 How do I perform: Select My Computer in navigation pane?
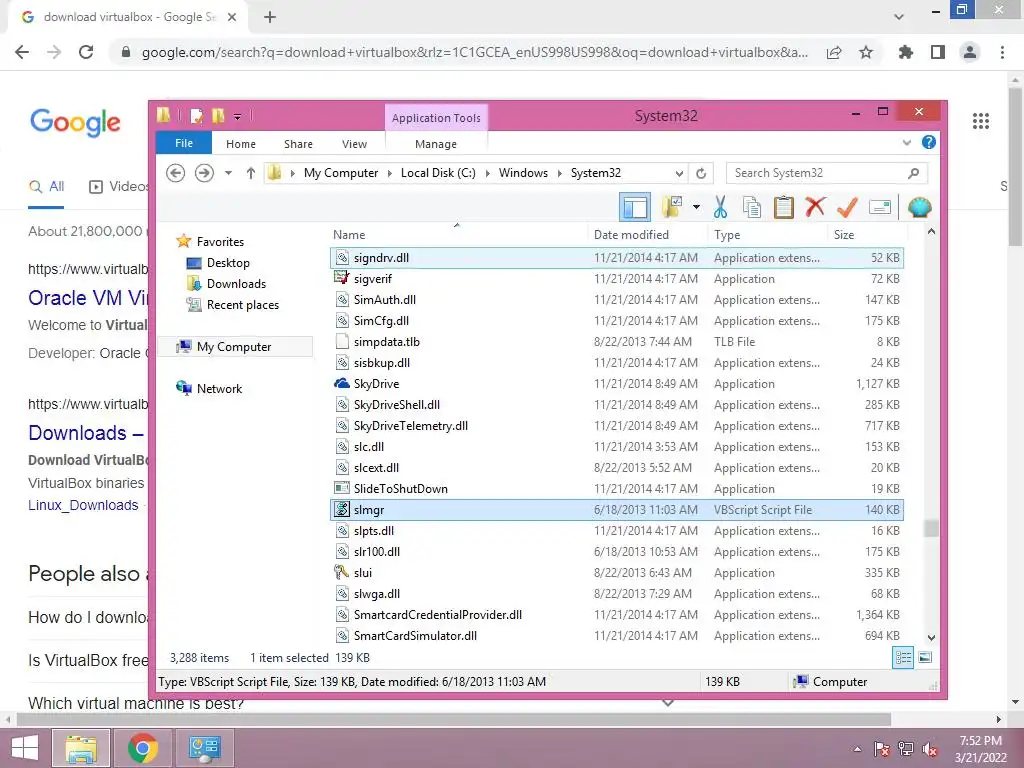234,347
